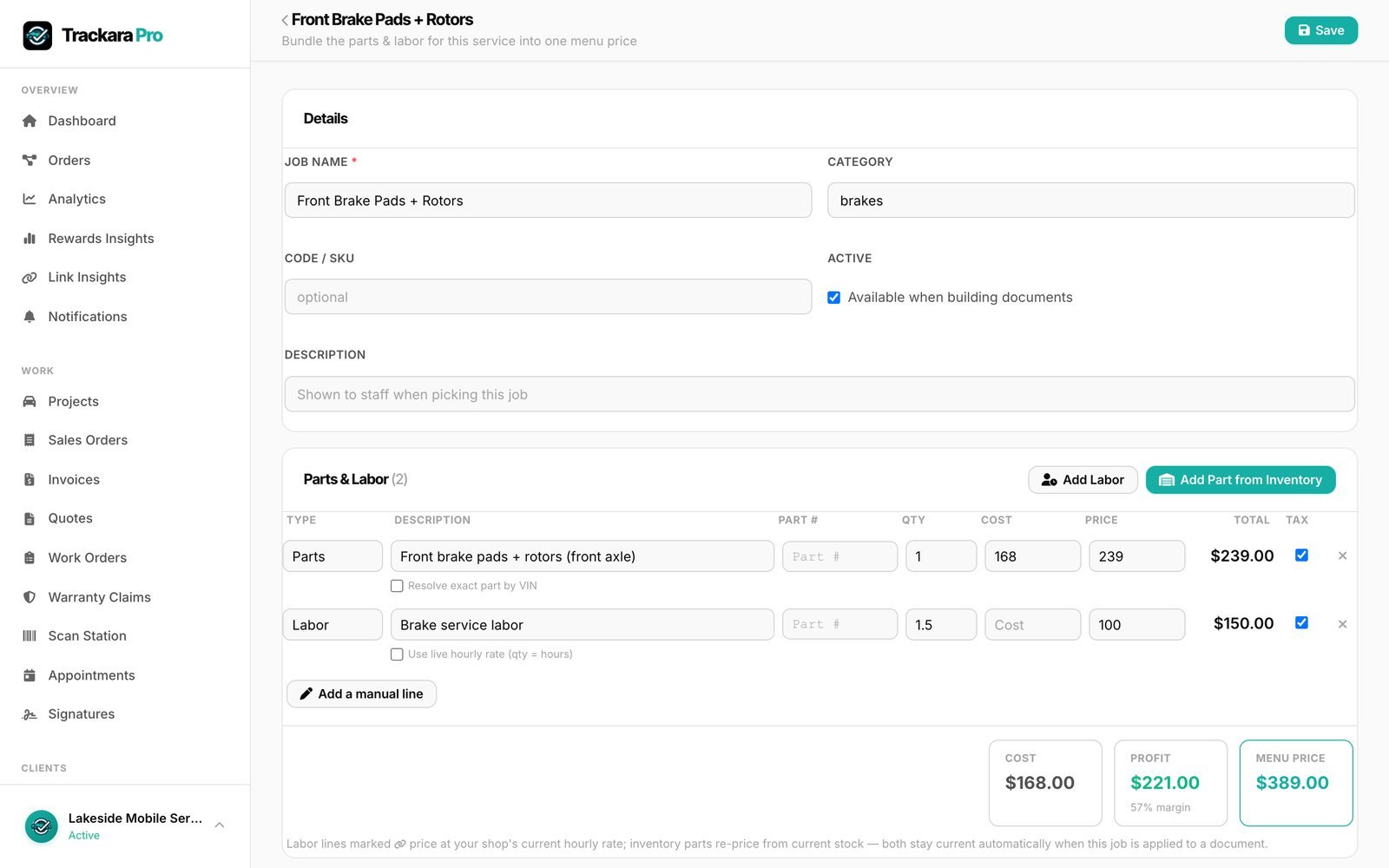Toggle tax checkbox on Parts row
The width and height of the screenshot is (1389, 868).
pyautogui.click(x=1301, y=555)
